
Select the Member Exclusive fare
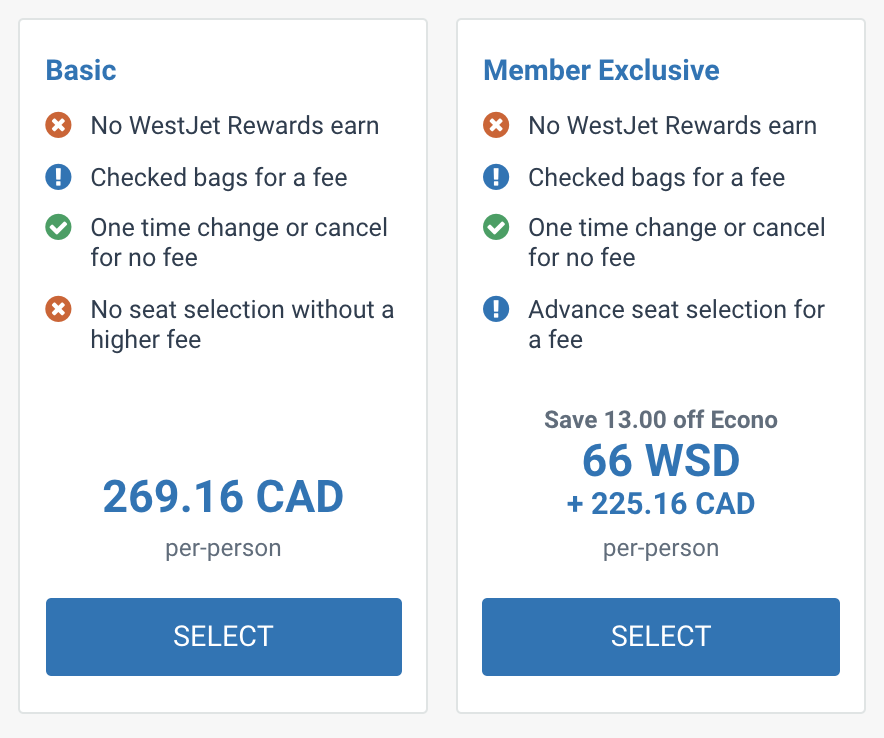pyautogui.click(x=661, y=637)
